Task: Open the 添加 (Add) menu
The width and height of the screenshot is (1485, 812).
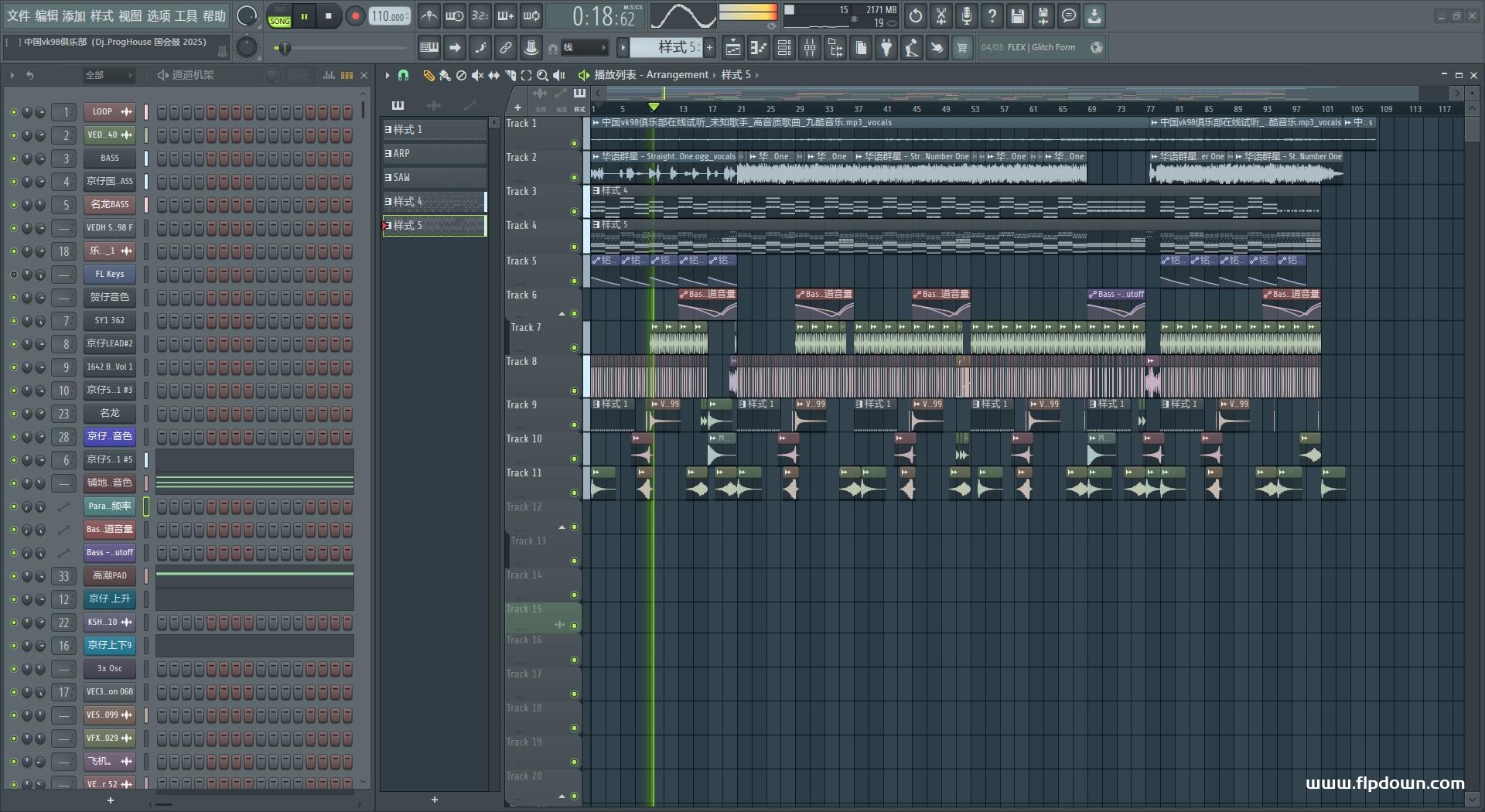Action: point(73,15)
